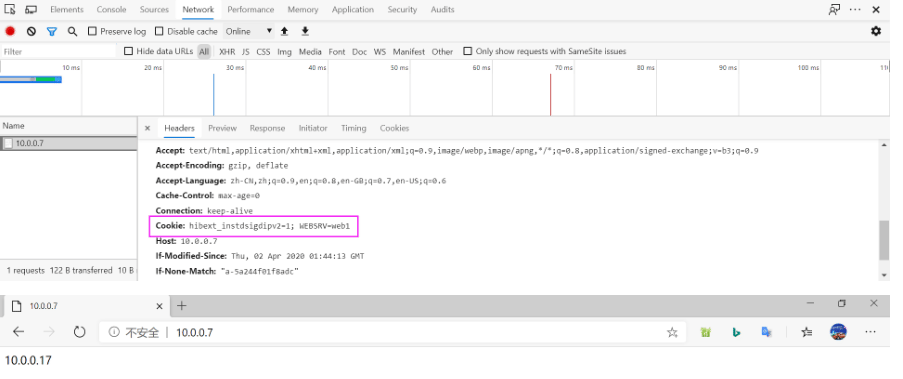Open a new browser tab
The image size is (903, 379).
click(x=181, y=306)
